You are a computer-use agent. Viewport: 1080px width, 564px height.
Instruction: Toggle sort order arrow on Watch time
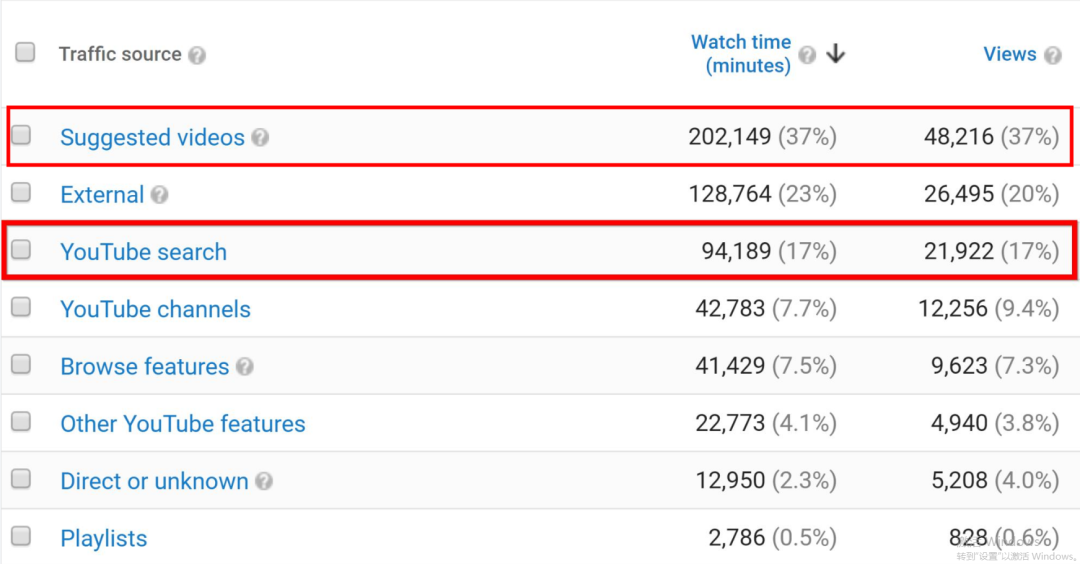(836, 54)
